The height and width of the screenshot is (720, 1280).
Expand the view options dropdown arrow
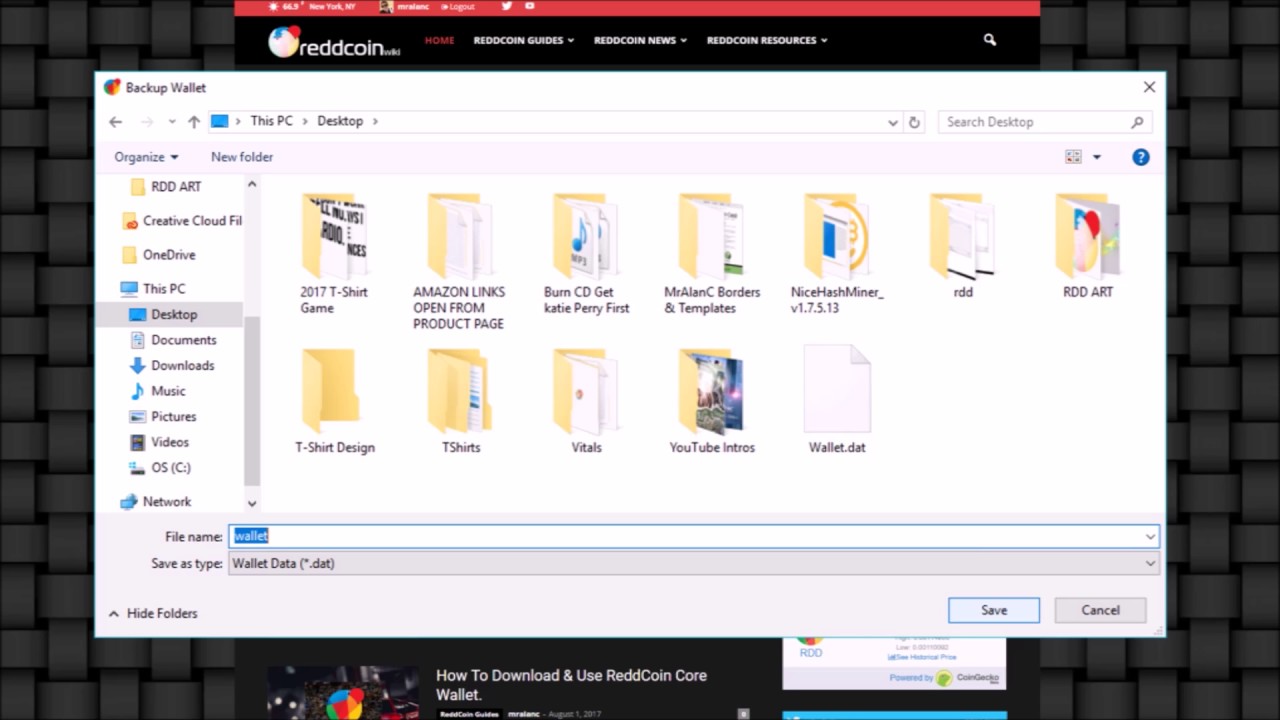[x=1096, y=157]
